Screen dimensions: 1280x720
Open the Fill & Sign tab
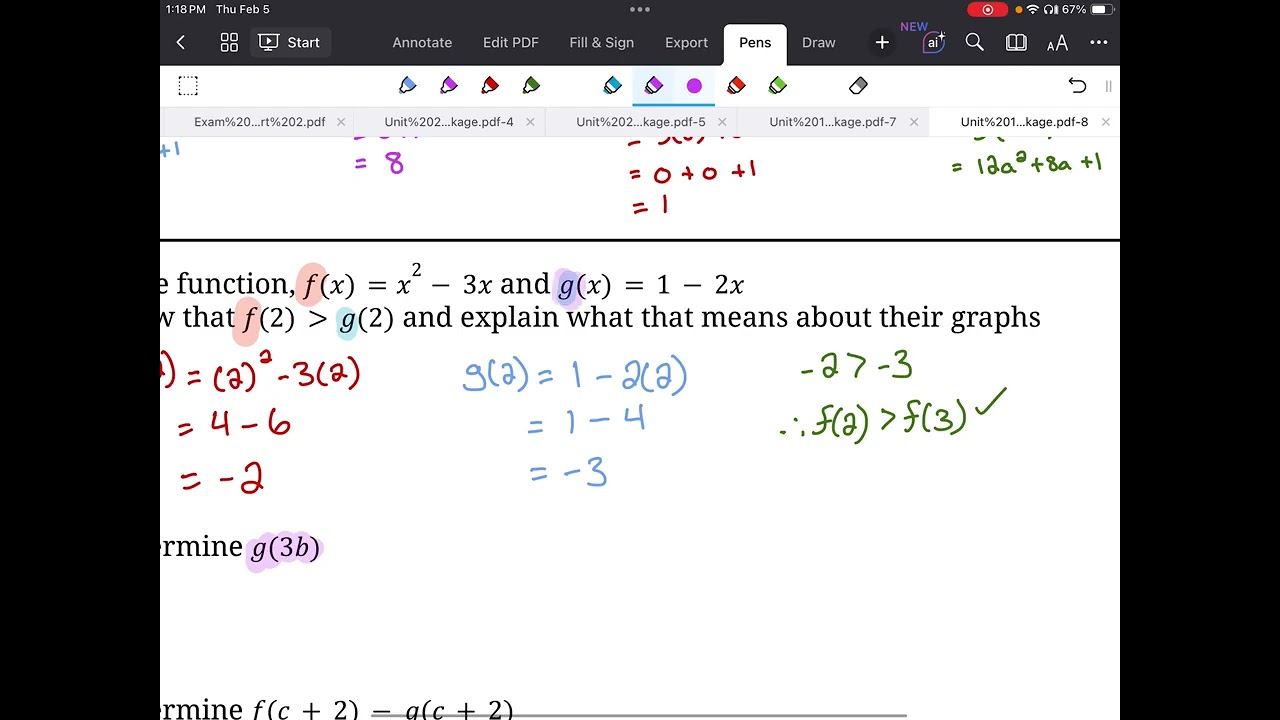tap(602, 42)
